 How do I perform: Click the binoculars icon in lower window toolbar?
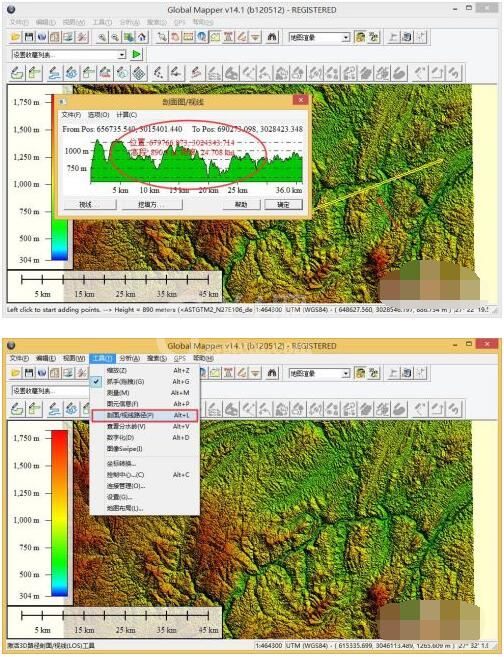(272, 373)
